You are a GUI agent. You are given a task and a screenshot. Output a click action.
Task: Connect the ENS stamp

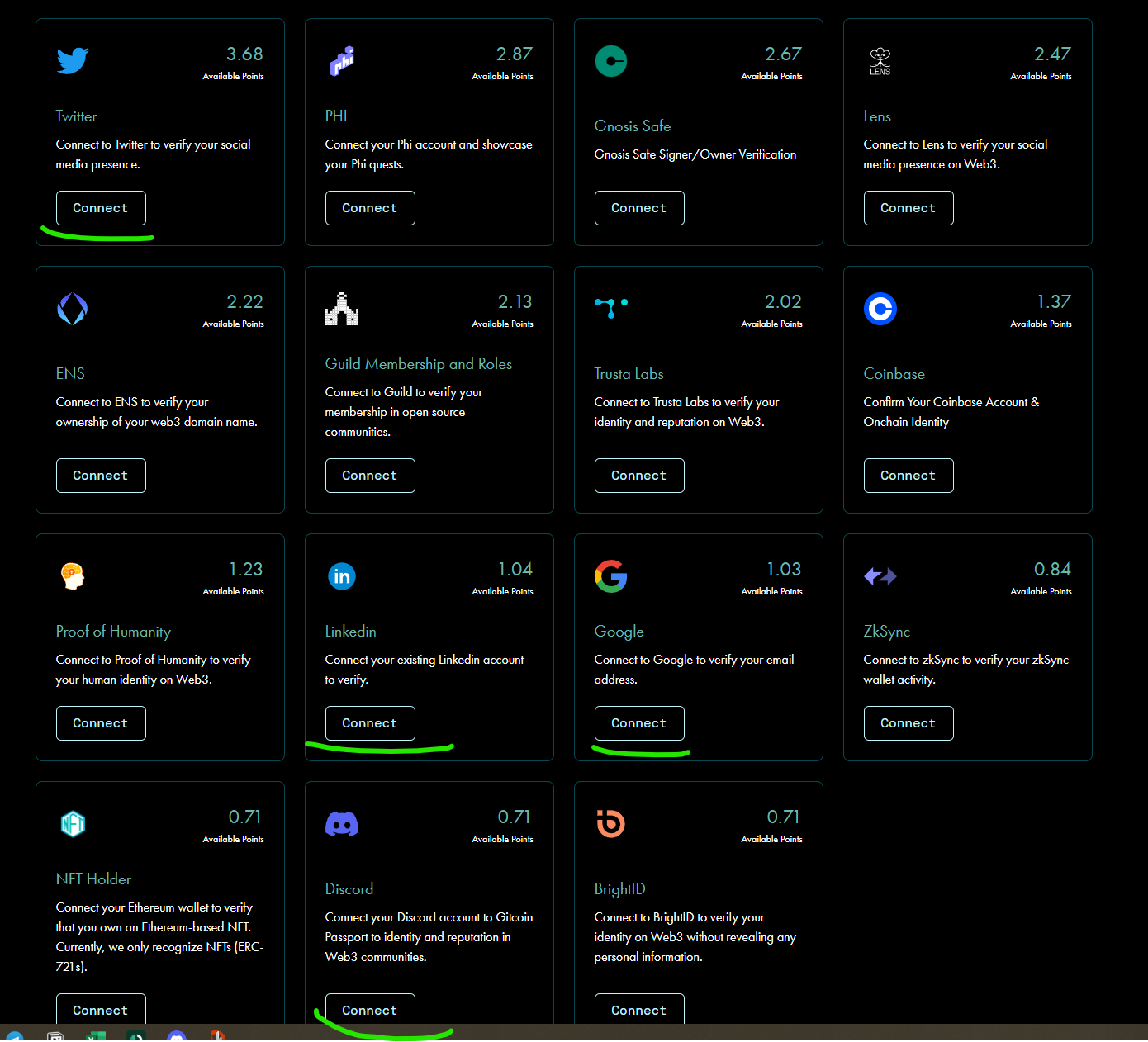click(x=101, y=476)
